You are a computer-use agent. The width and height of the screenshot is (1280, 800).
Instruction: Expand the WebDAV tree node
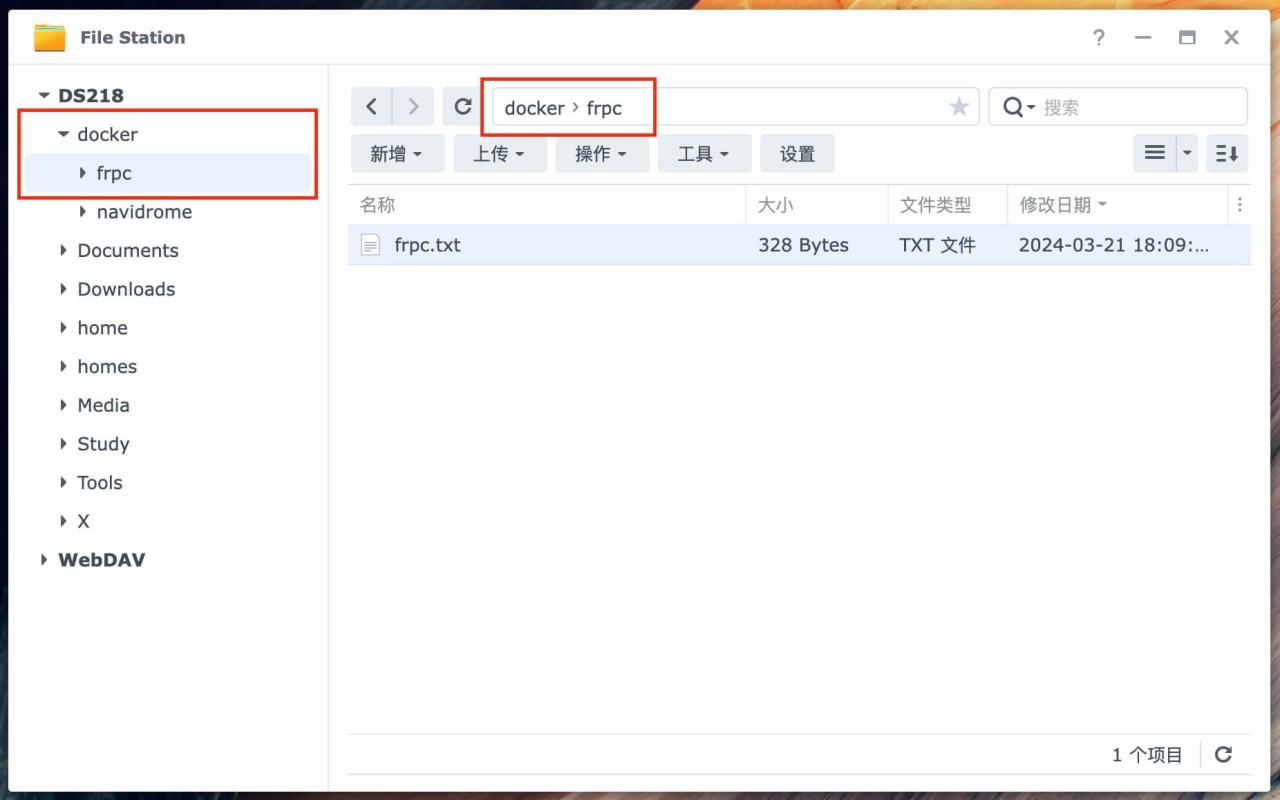point(44,560)
